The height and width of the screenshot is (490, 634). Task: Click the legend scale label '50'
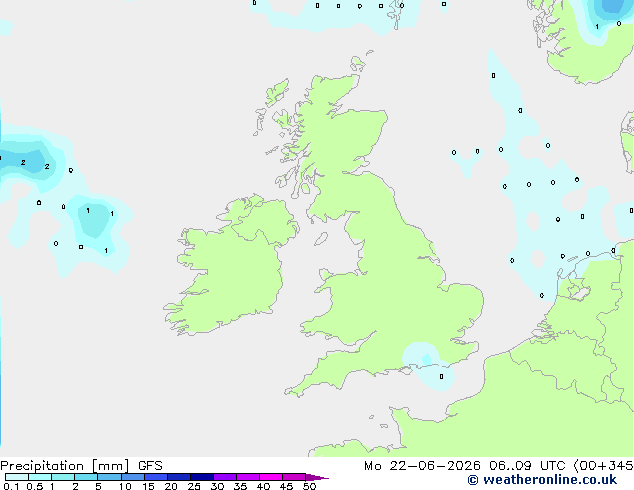pos(309,486)
